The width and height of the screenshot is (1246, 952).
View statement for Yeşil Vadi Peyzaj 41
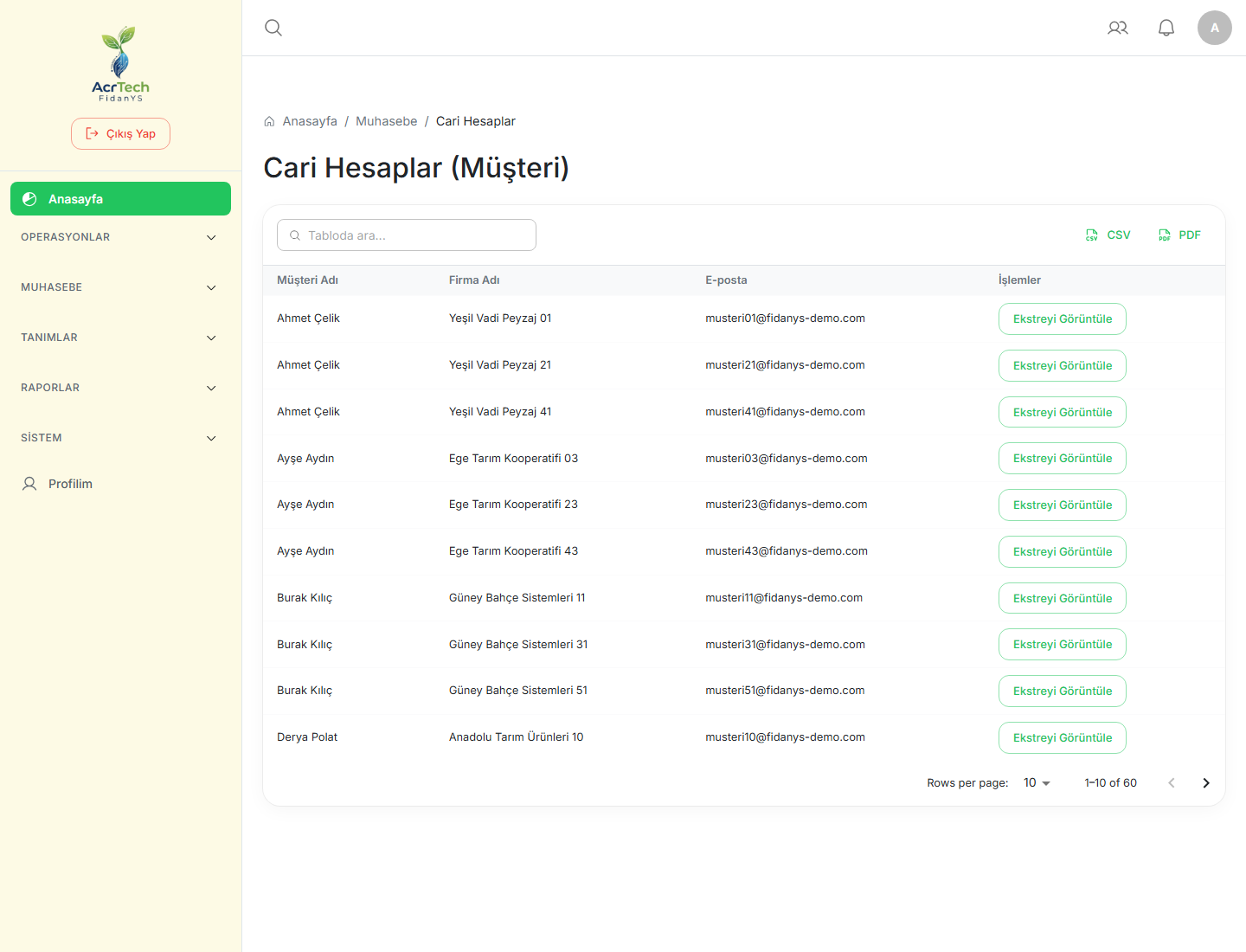(1063, 412)
